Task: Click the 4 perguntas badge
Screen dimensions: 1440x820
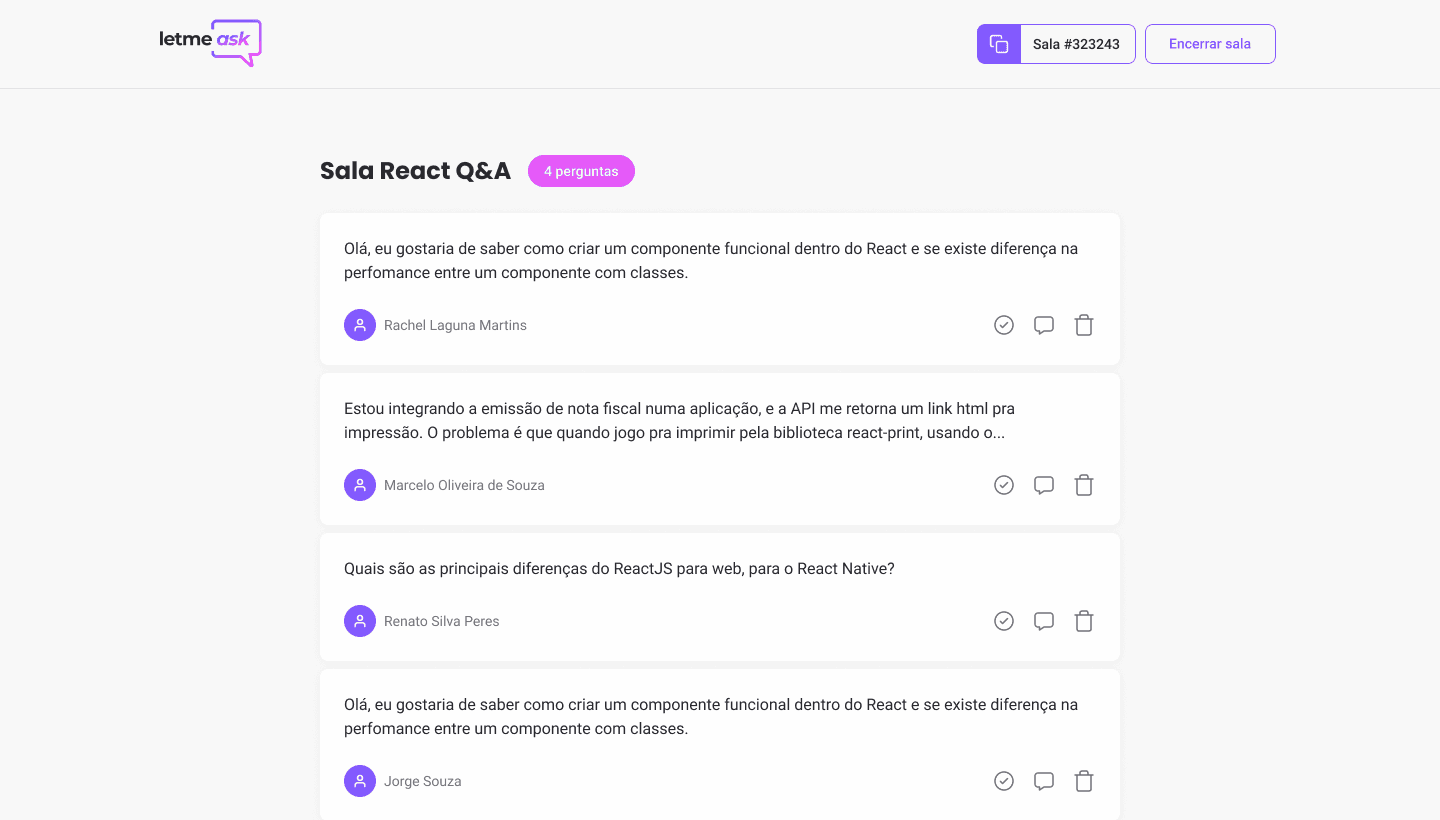Action: coord(581,171)
